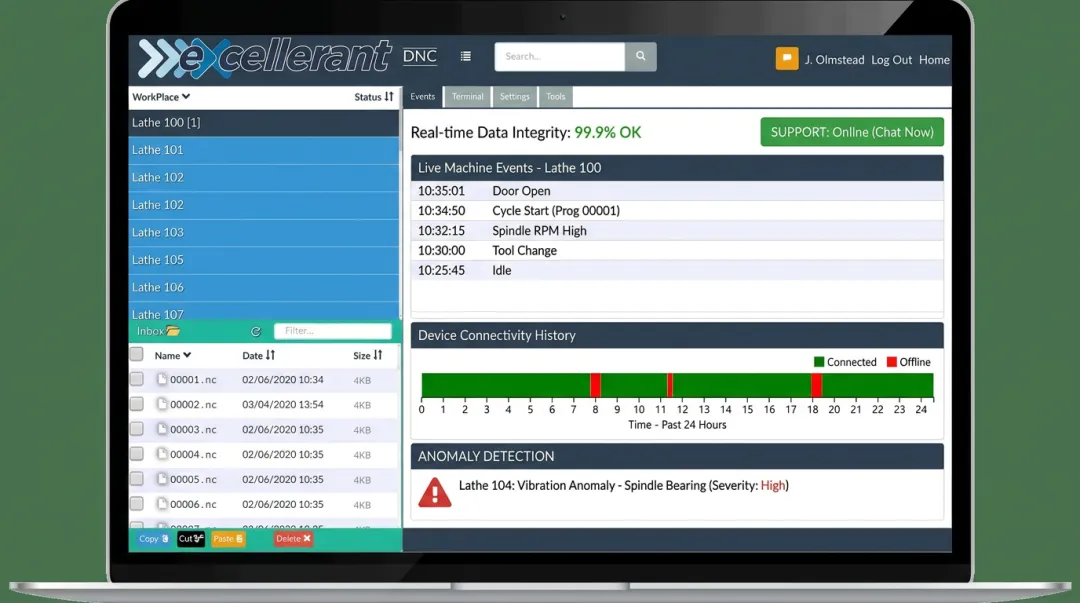Viewport: 1080px width, 603px height.
Task: Check the box for 00004.nc
Action: (136, 453)
